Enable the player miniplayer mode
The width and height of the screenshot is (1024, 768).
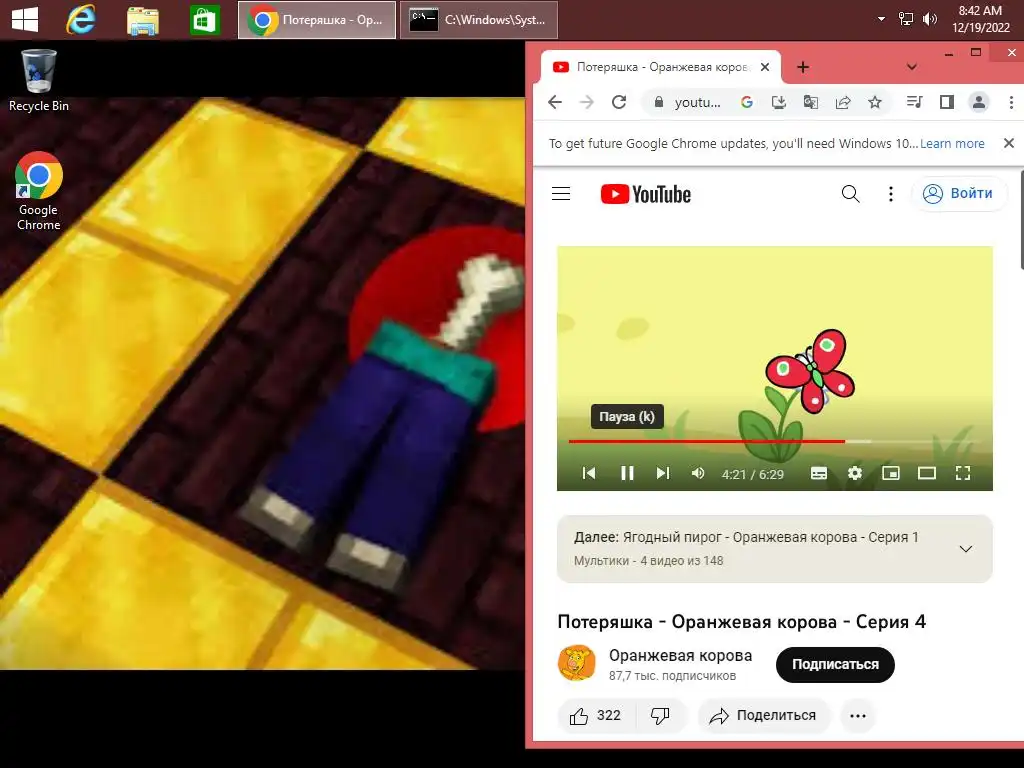tap(891, 473)
